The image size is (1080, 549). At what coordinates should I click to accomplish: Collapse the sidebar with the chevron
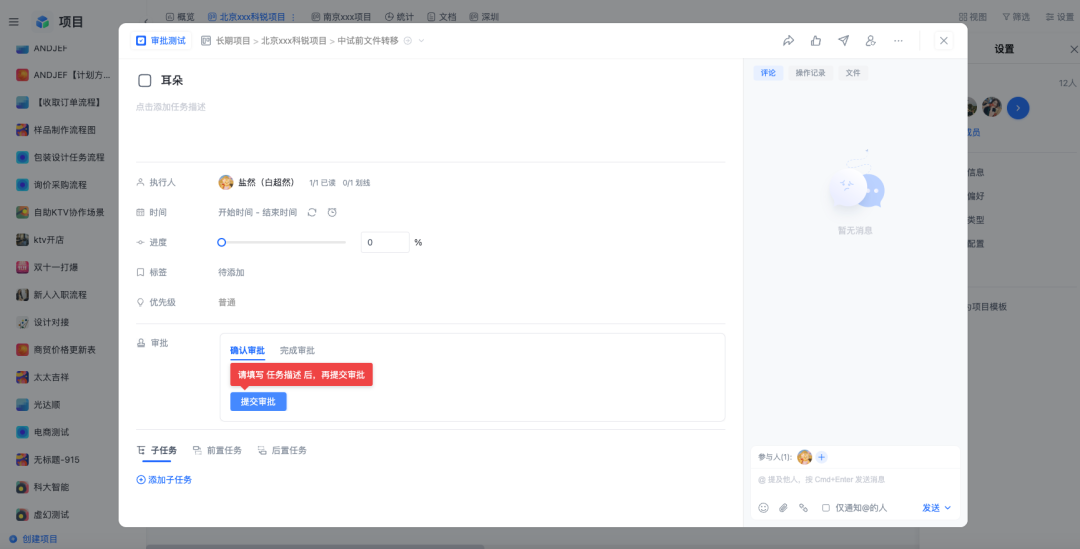145,22
